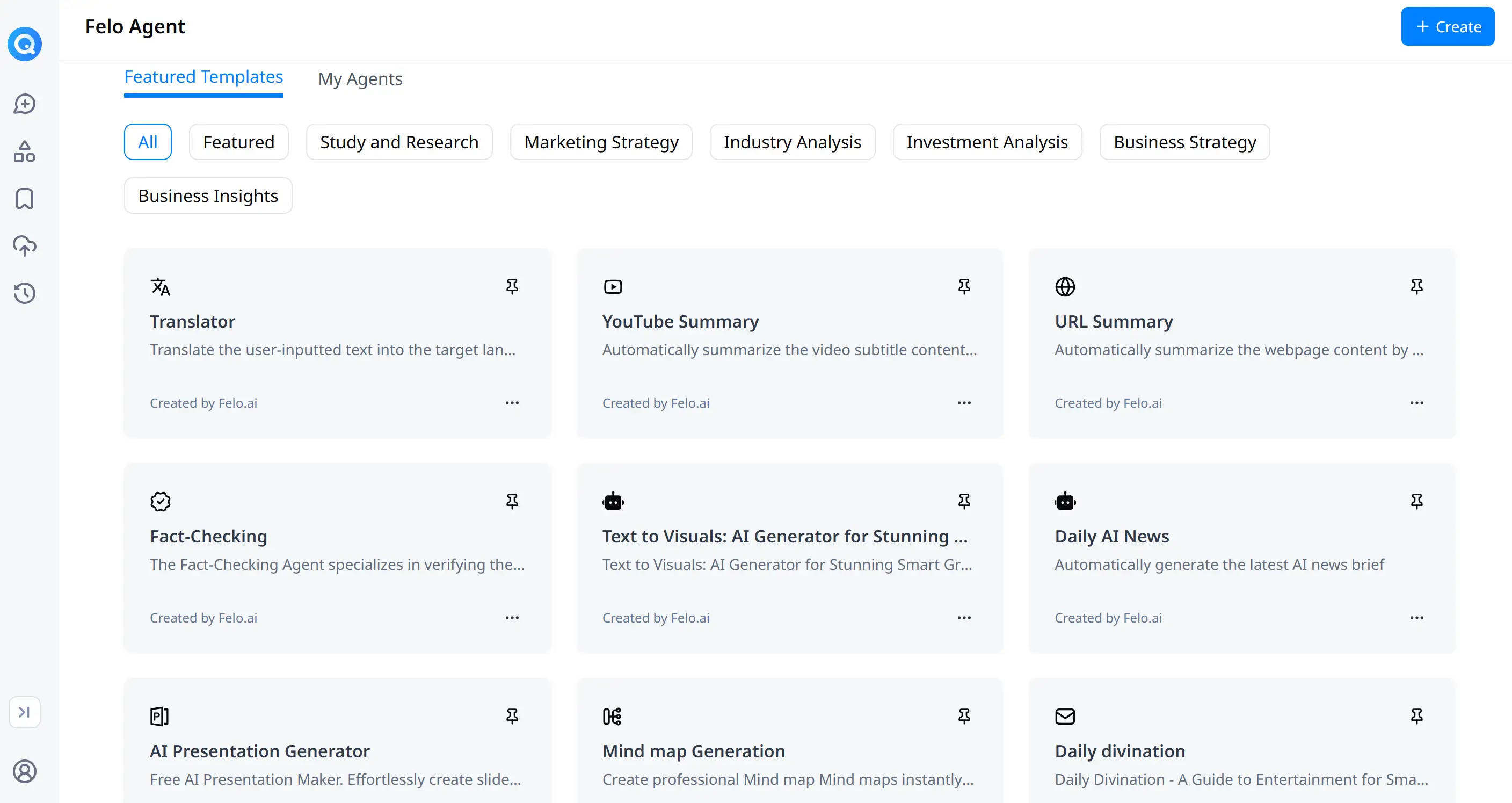Open history clock icon in sidebar
Viewport: 1512px width, 803px height.
[x=25, y=293]
